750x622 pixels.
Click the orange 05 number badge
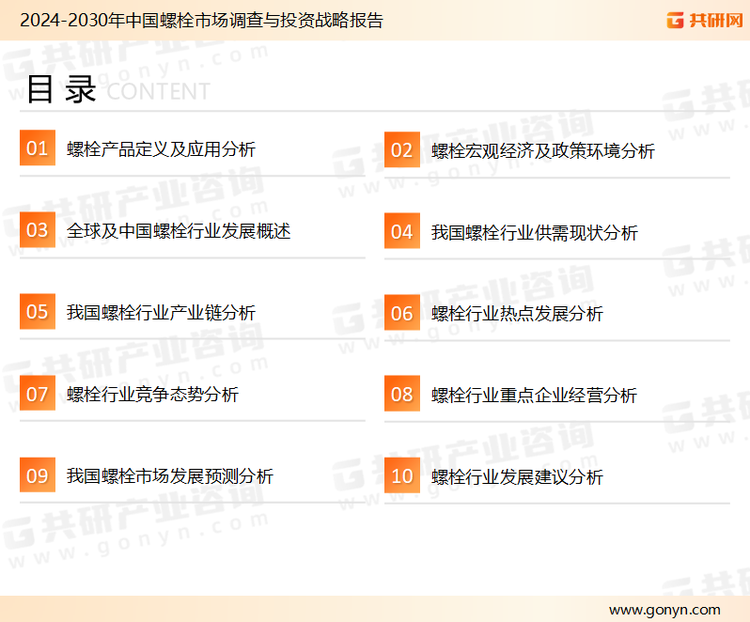click(37, 311)
